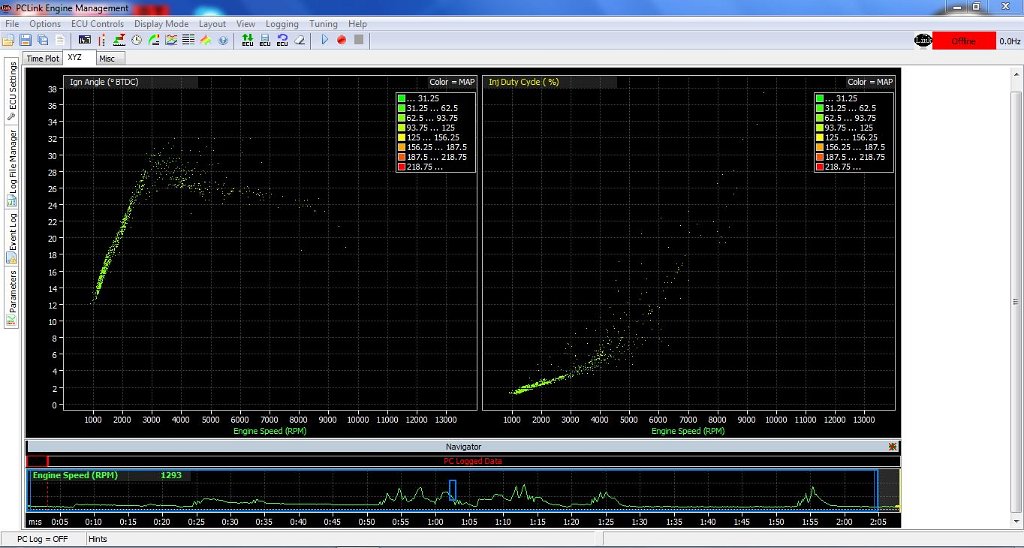1024x548 pixels.
Task: Click Engine Speed (RPM) axis label under ignition plot
Action: coord(269,431)
